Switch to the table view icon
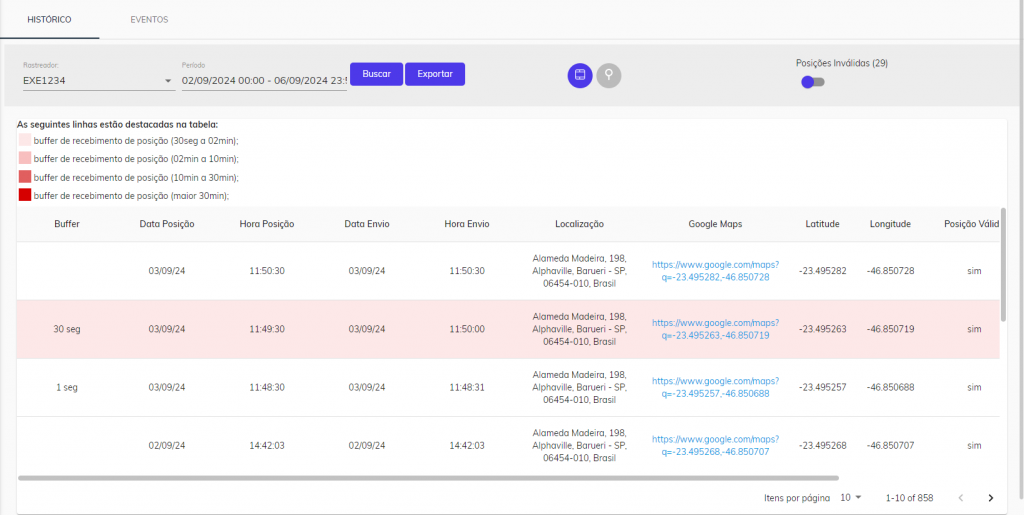This screenshot has width=1024, height=515. point(579,75)
